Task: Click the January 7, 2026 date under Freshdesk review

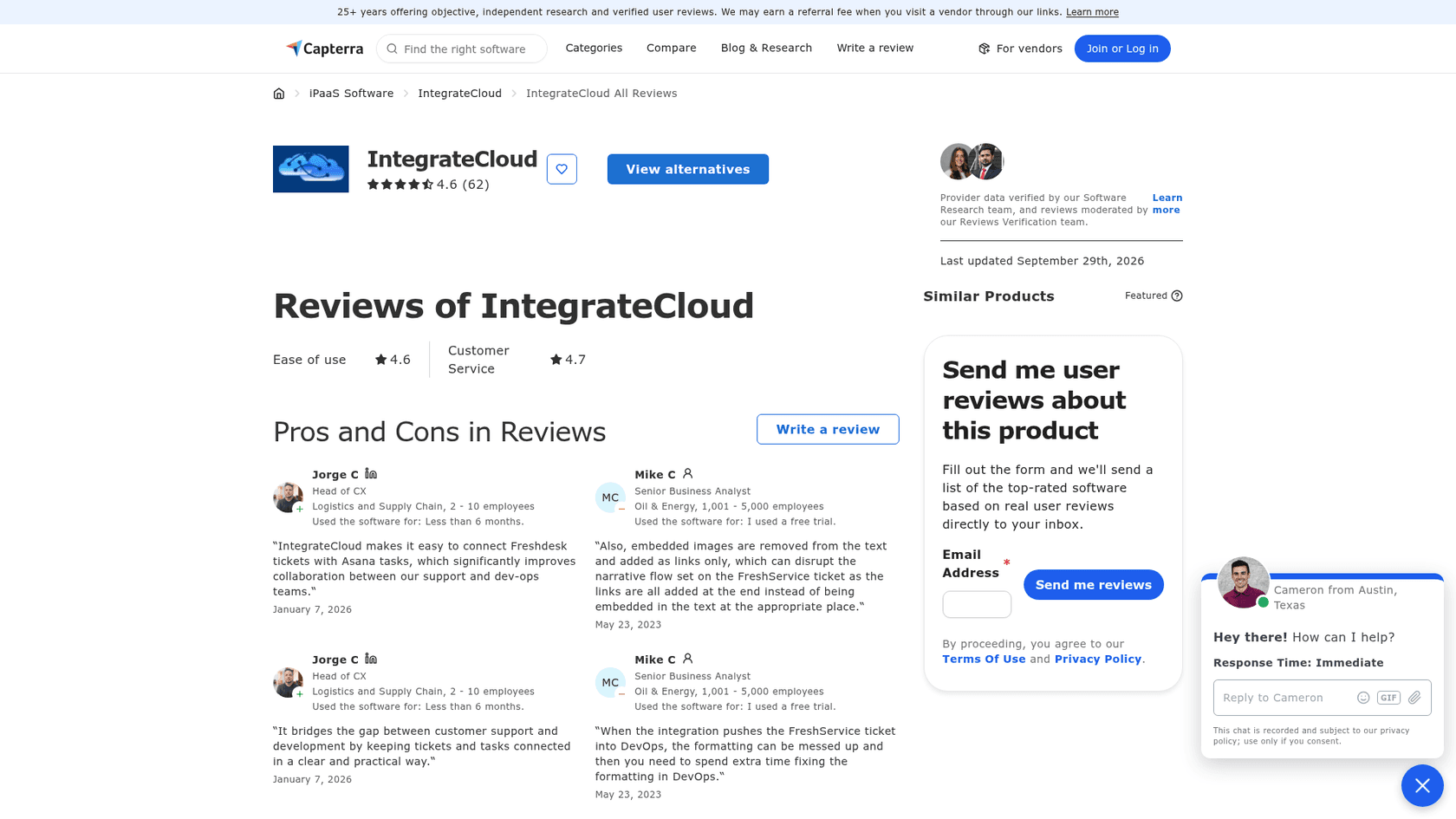Action: coord(312,609)
